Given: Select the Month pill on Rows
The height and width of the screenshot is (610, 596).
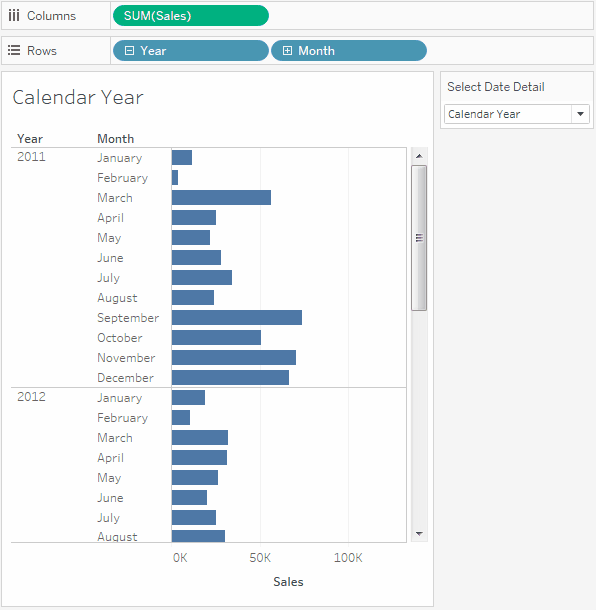Looking at the screenshot, I should [x=349, y=51].
